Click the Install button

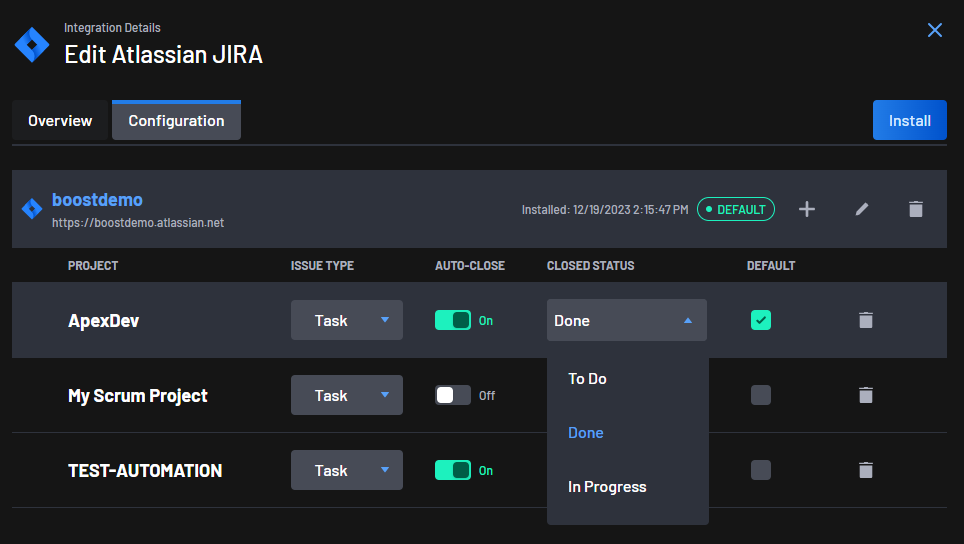[909, 120]
